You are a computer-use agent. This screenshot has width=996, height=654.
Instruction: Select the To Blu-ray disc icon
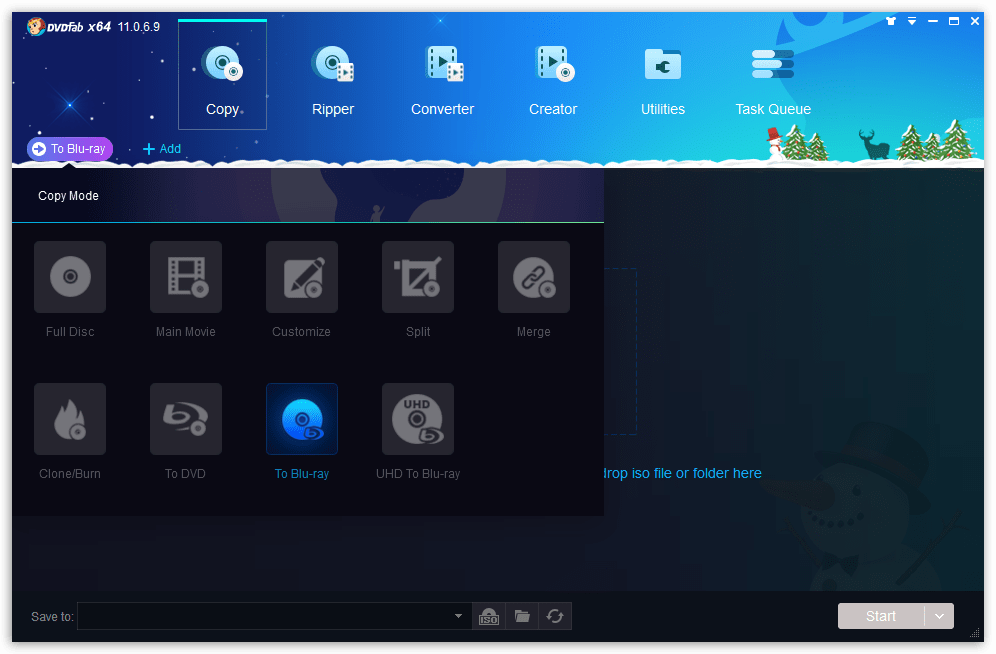(302, 419)
